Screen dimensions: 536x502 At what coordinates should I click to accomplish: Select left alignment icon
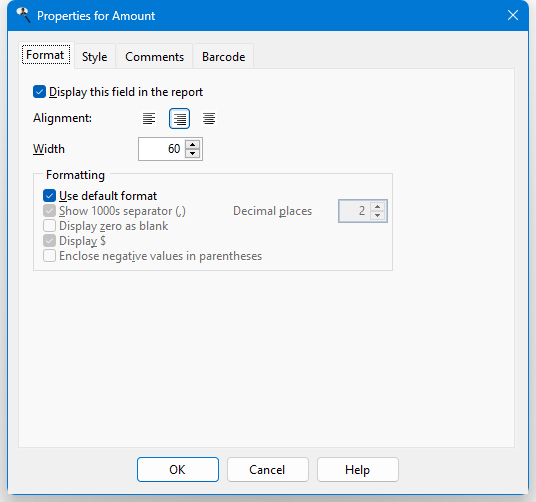pyautogui.click(x=149, y=119)
